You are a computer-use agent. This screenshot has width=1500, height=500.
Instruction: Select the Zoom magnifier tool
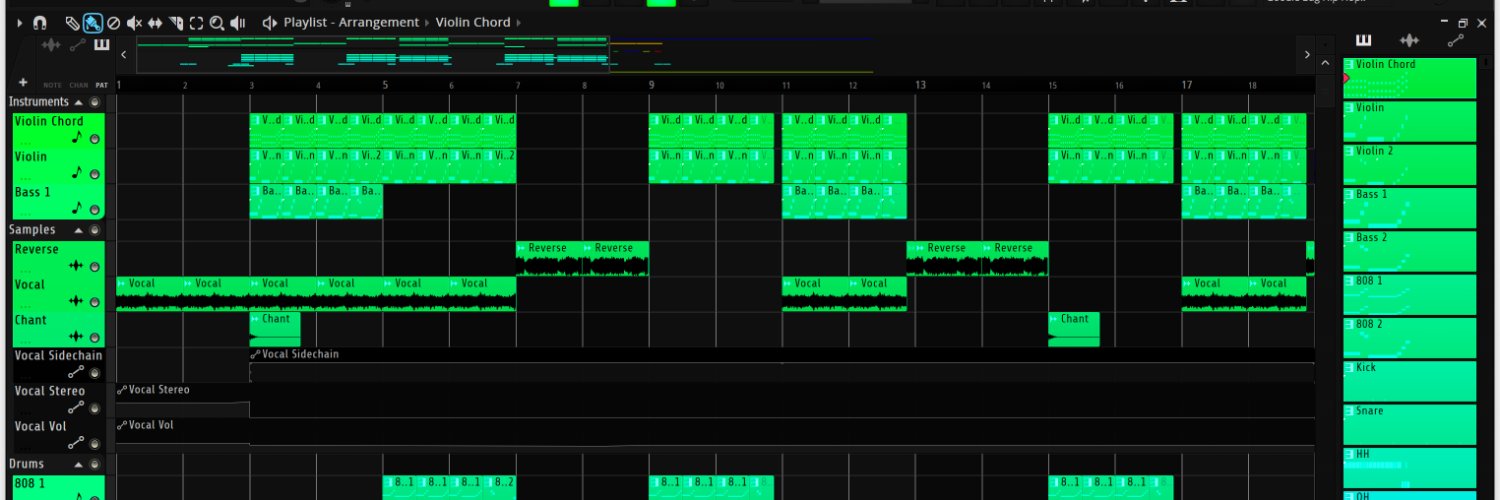coord(217,22)
